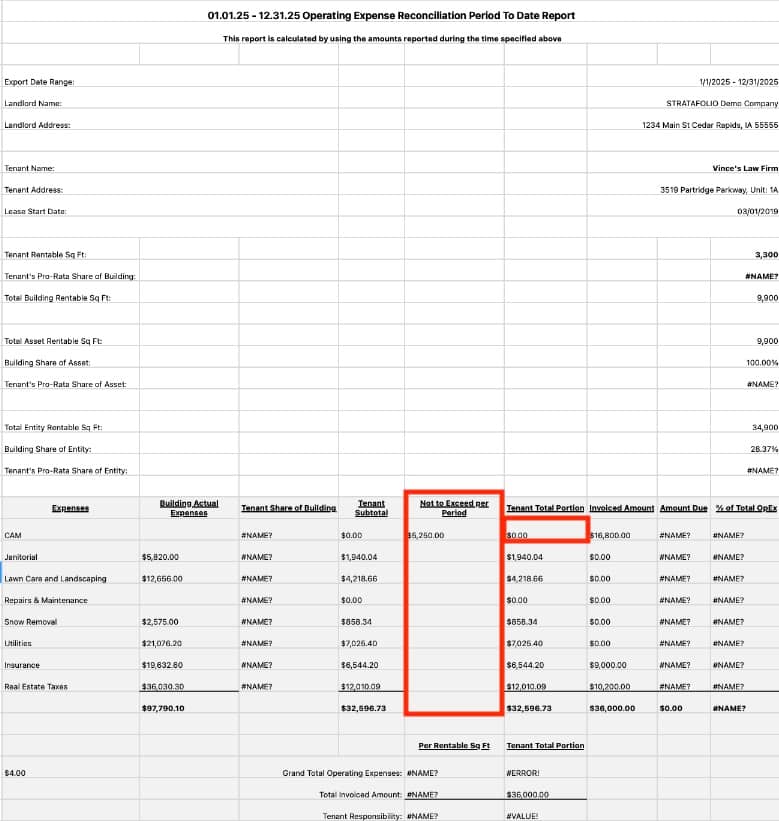Select the $4.00 cell at bottom left
779x821 pixels.
(15, 773)
